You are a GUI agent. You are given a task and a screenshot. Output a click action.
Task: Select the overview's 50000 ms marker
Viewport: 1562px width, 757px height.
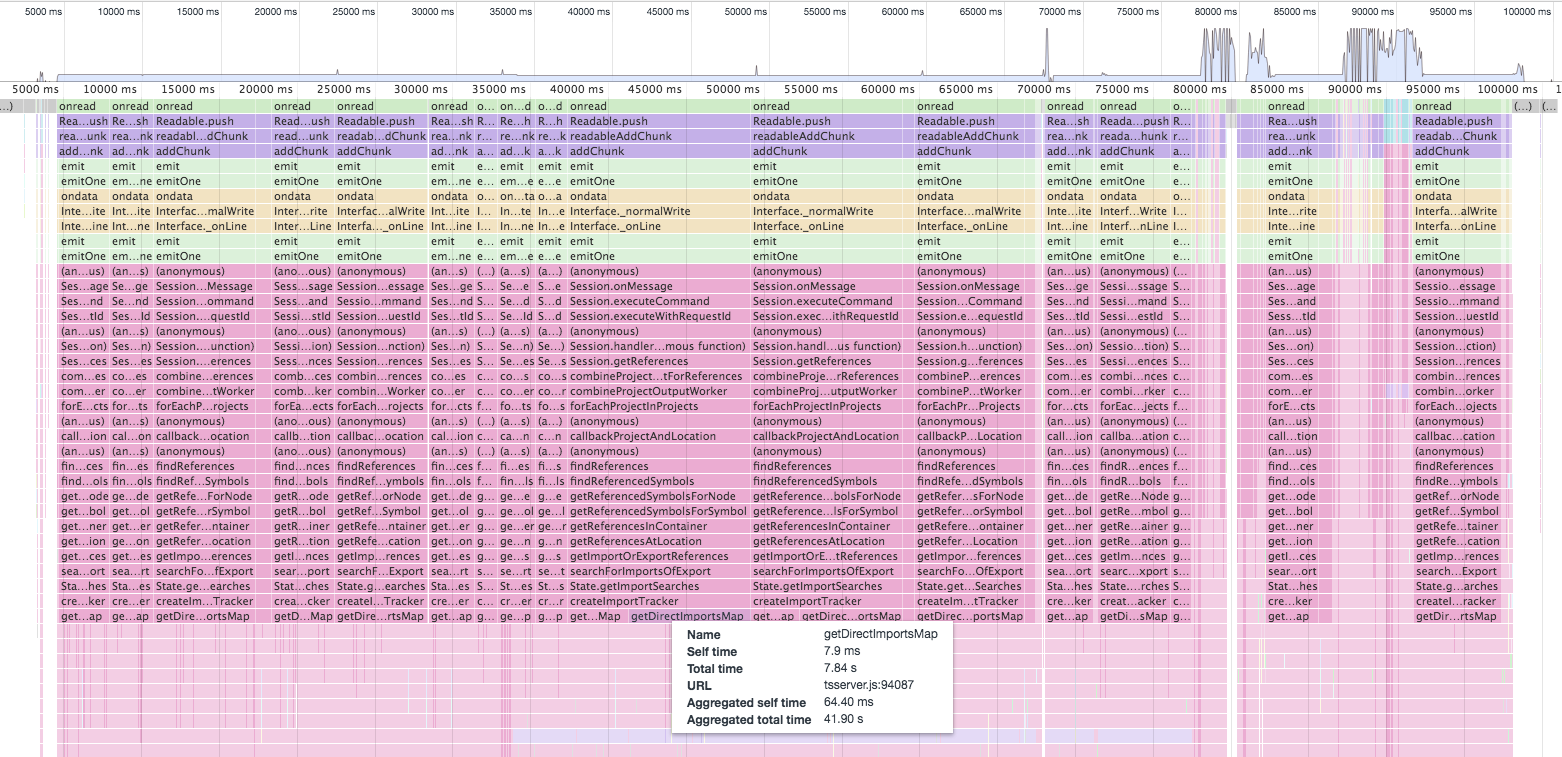746,11
